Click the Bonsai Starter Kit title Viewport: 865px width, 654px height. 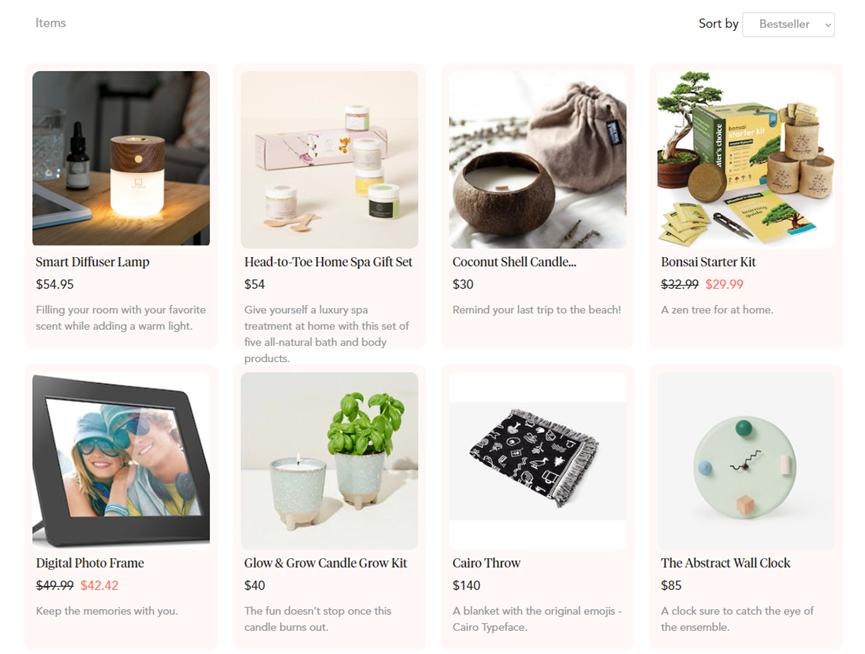point(708,262)
